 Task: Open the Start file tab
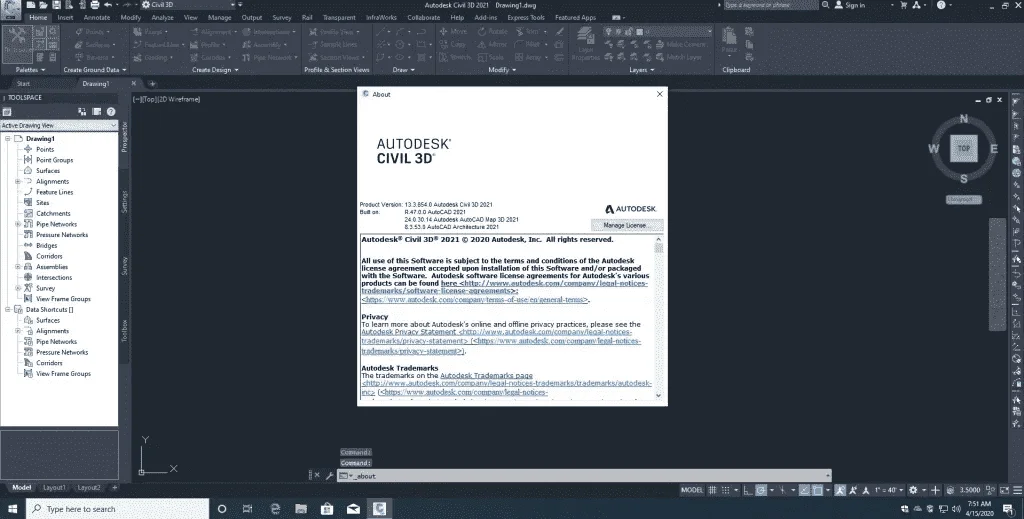point(24,84)
